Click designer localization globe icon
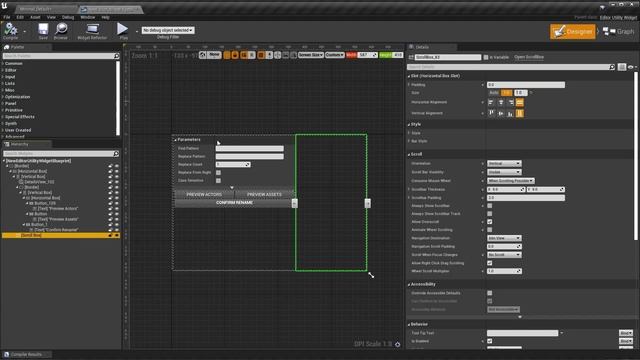The image size is (640, 360). [203, 55]
